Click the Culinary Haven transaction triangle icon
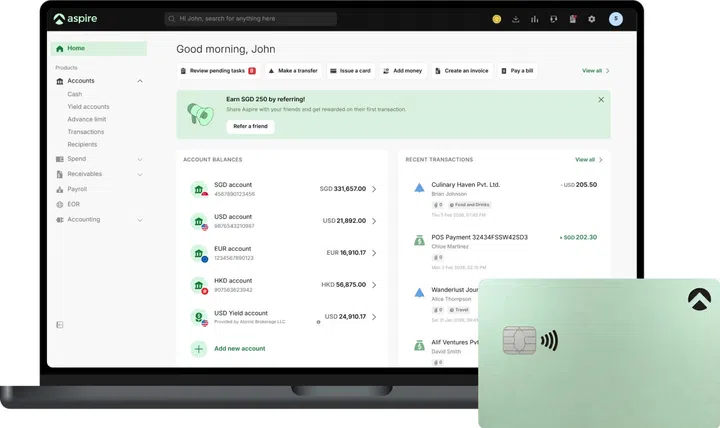Image resolution: width=720 pixels, height=428 pixels. [x=419, y=187]
